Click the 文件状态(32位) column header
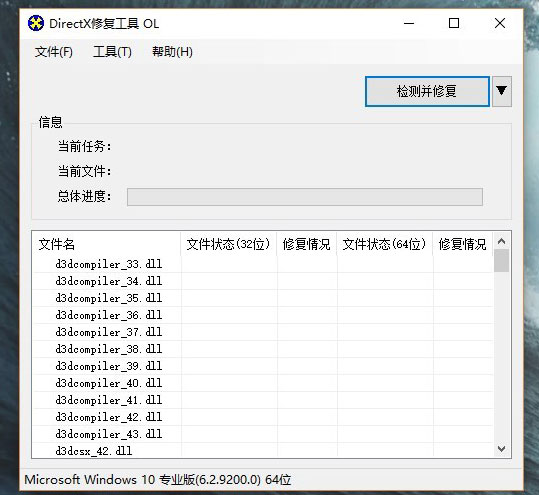The image size is (539, 495). tap(229, 244)
